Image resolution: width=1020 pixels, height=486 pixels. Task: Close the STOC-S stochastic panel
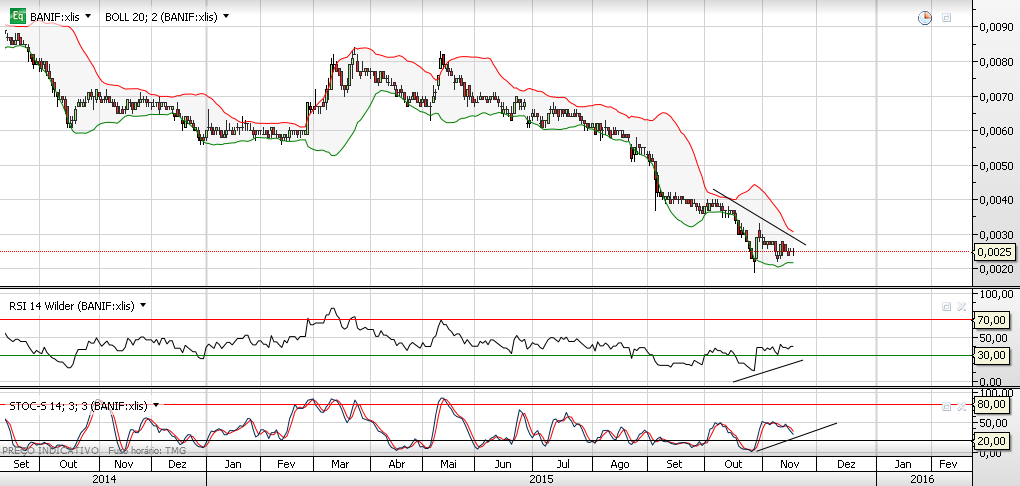coord(961,406)
